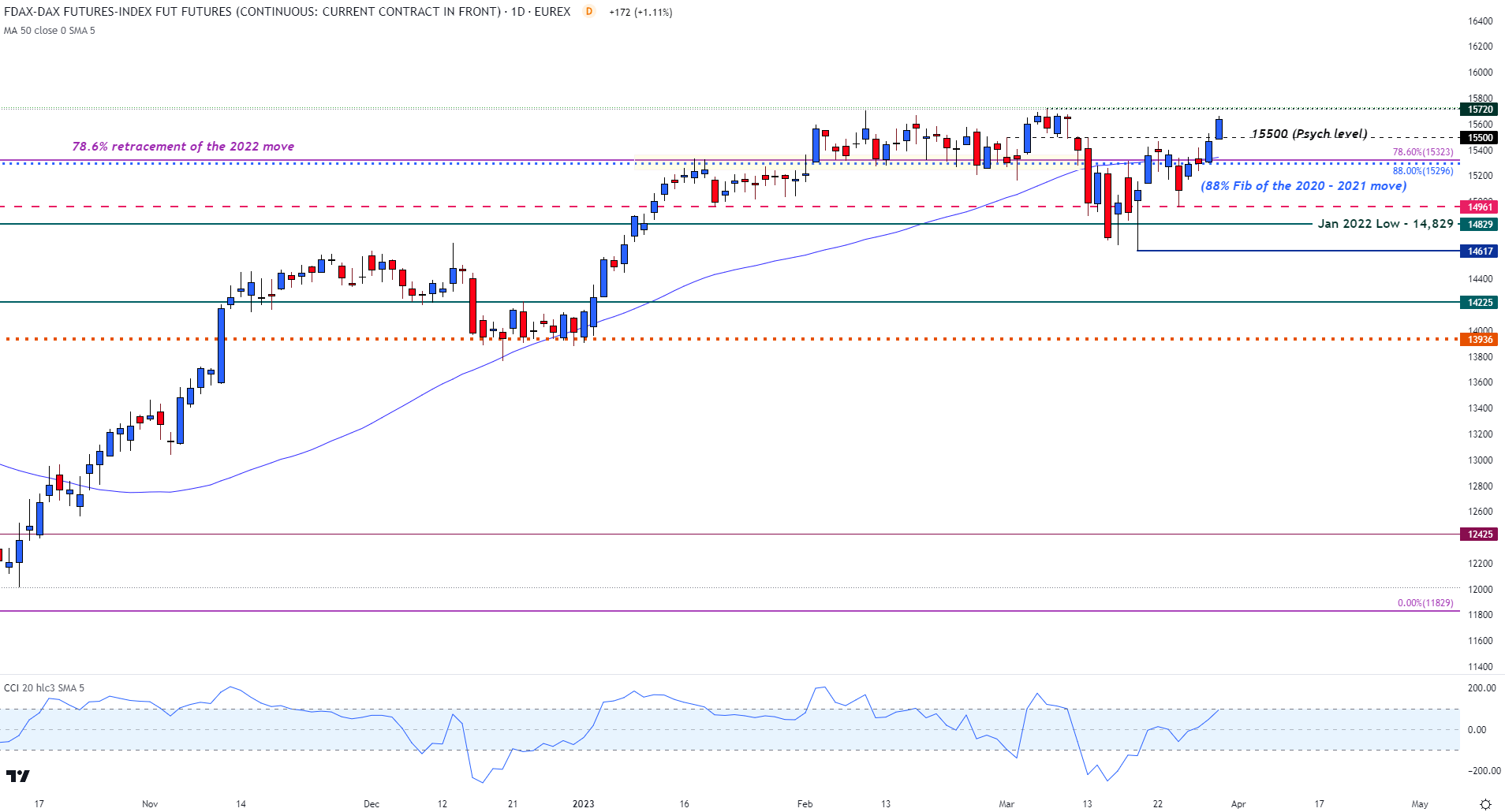Click the Dec date axis label
1505x812 pixels.
click(372, 804)
